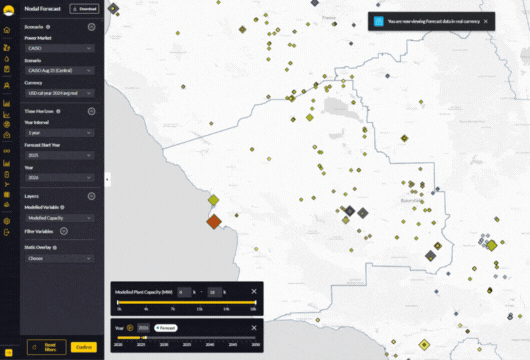Click the Download button

pyautogui.click(x=84, y=9)
